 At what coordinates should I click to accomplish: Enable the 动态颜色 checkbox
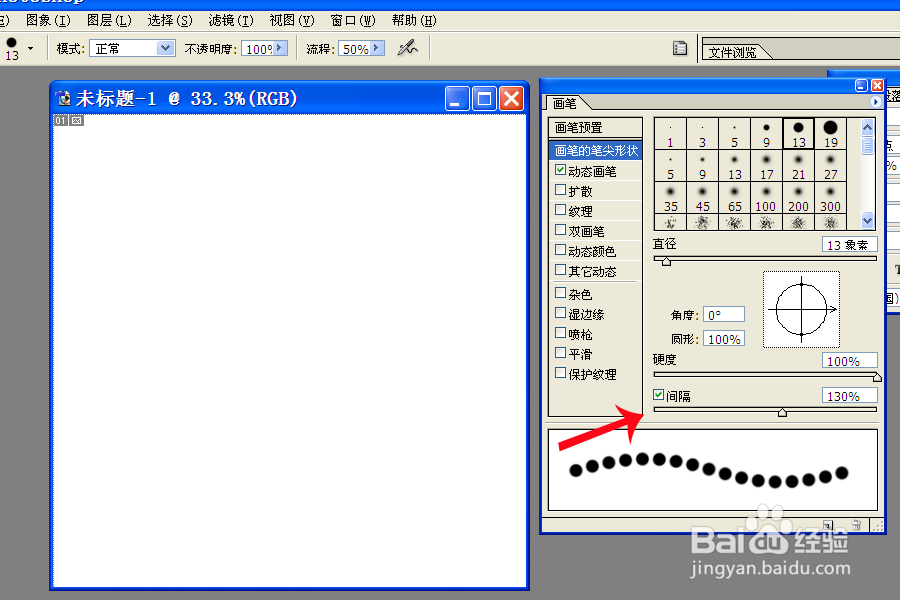click(x=561, y=250)
